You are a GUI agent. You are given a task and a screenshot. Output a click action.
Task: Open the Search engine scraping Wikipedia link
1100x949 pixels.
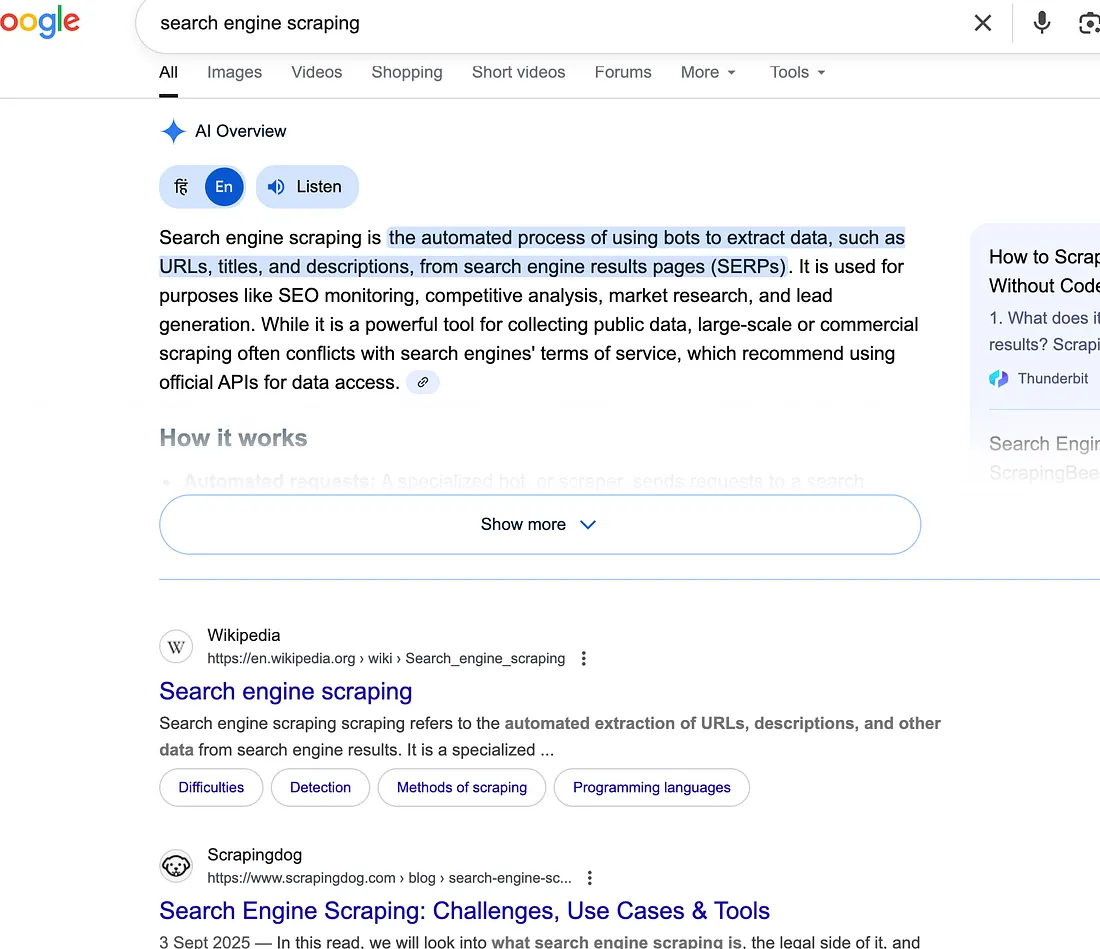(x=285, y=691)
